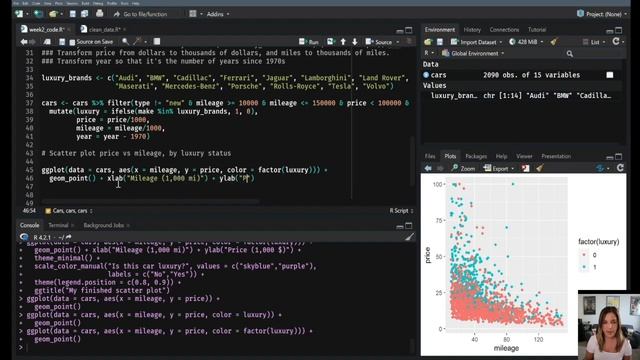Viewport: 640px width, 360px height.
Task: Switch to the Console tab
Action: tap(29, 225)
